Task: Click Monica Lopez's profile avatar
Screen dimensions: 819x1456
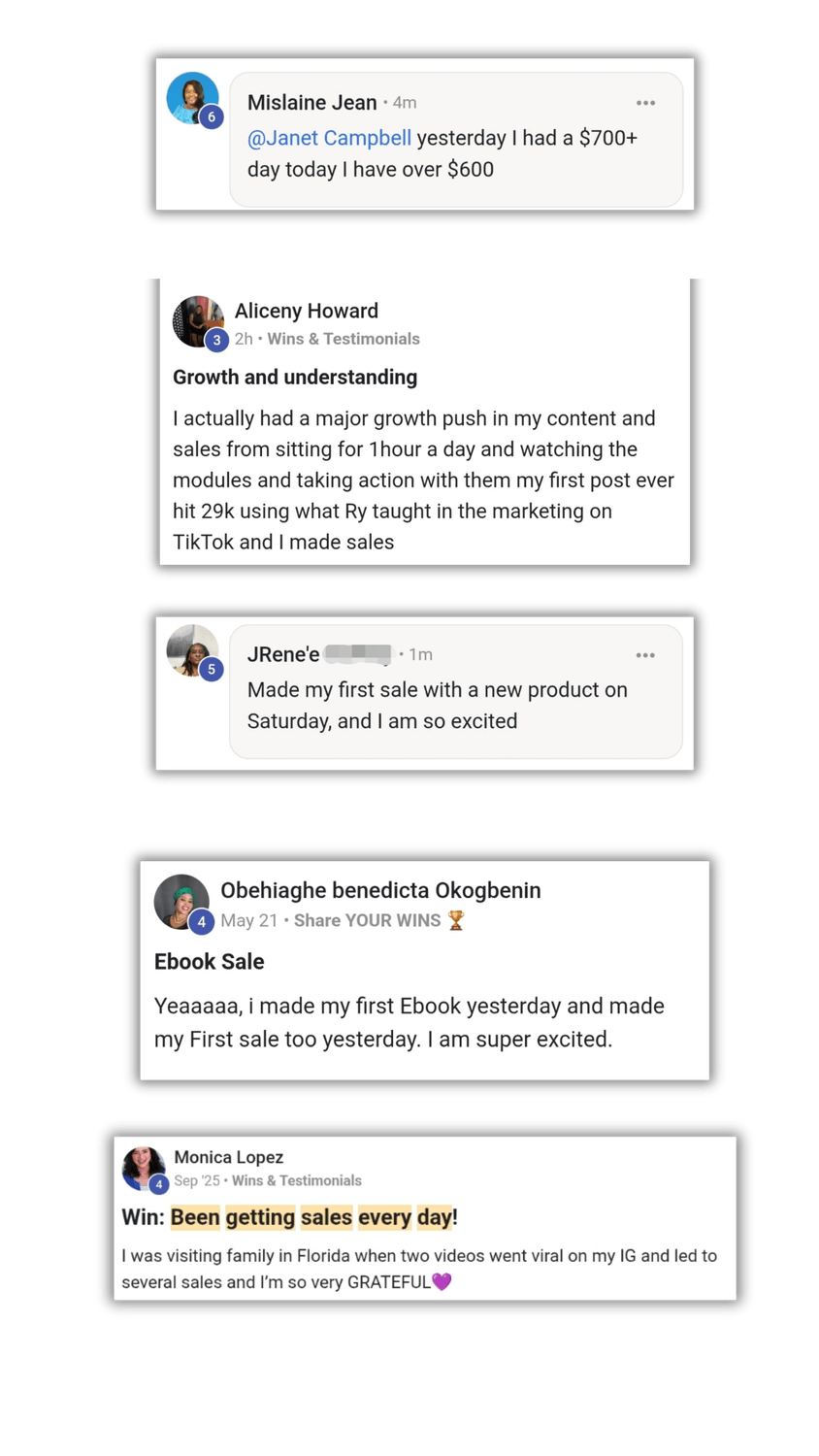Action: 142,1166
